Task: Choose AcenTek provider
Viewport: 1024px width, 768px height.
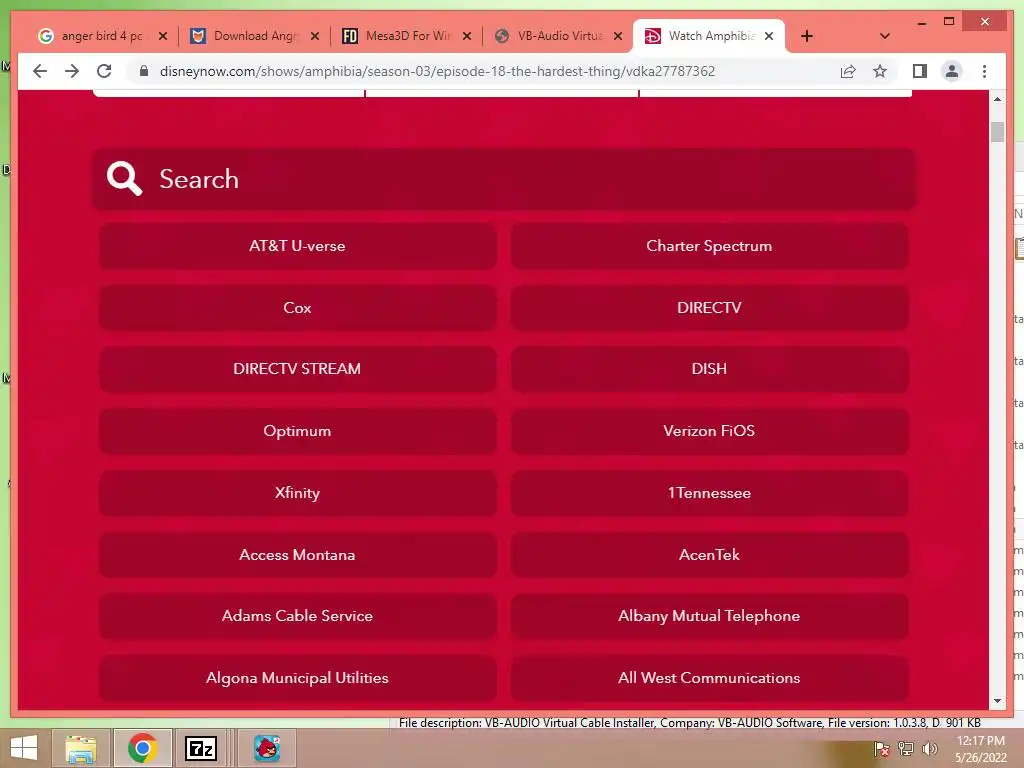Action: click(709, 554)
